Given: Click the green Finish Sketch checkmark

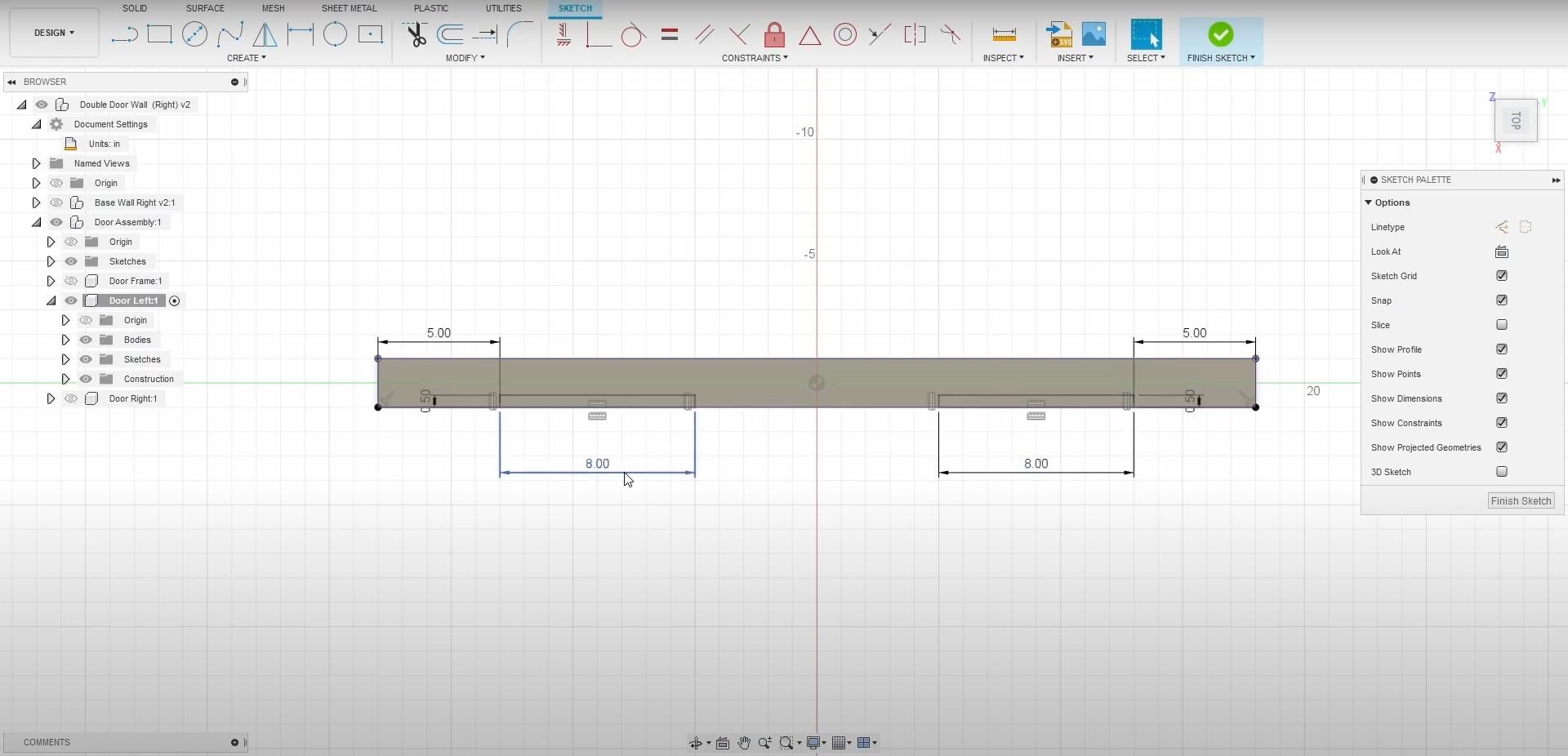Looking at the screenshot, I should coord(1221,34).
